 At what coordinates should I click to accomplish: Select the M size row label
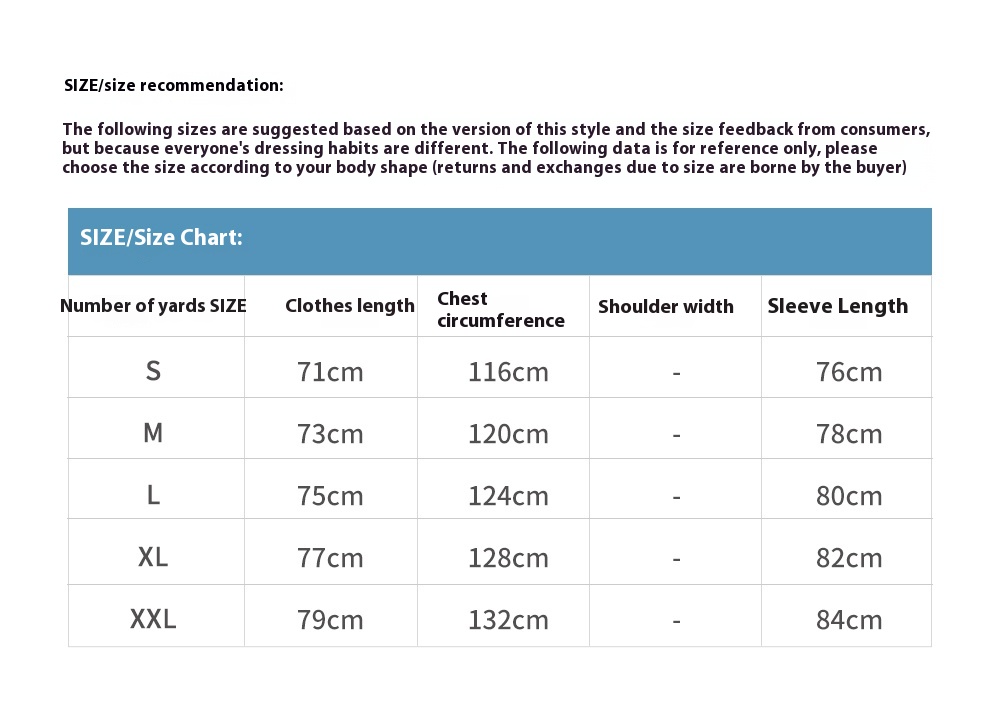(x=153, y=433)
